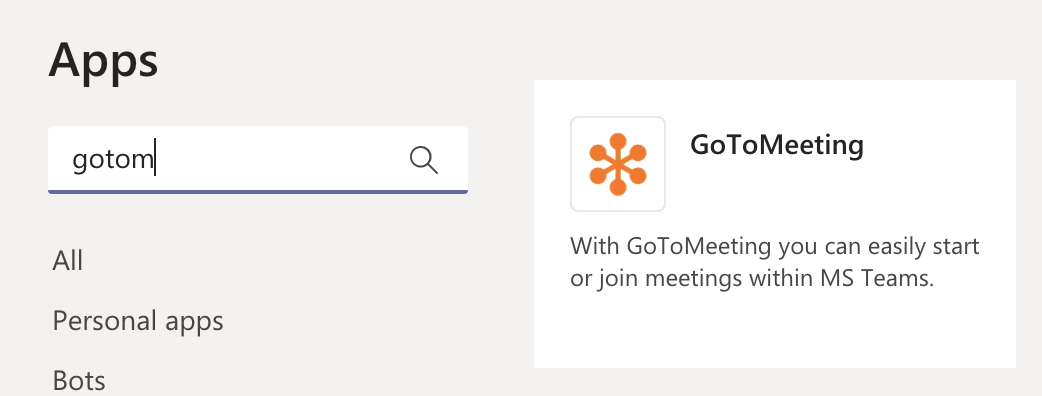Click the "With GoToMeeting you can easily start" line
The width and height of the screenshot is (1042, 396).
(x=775, y=247)
